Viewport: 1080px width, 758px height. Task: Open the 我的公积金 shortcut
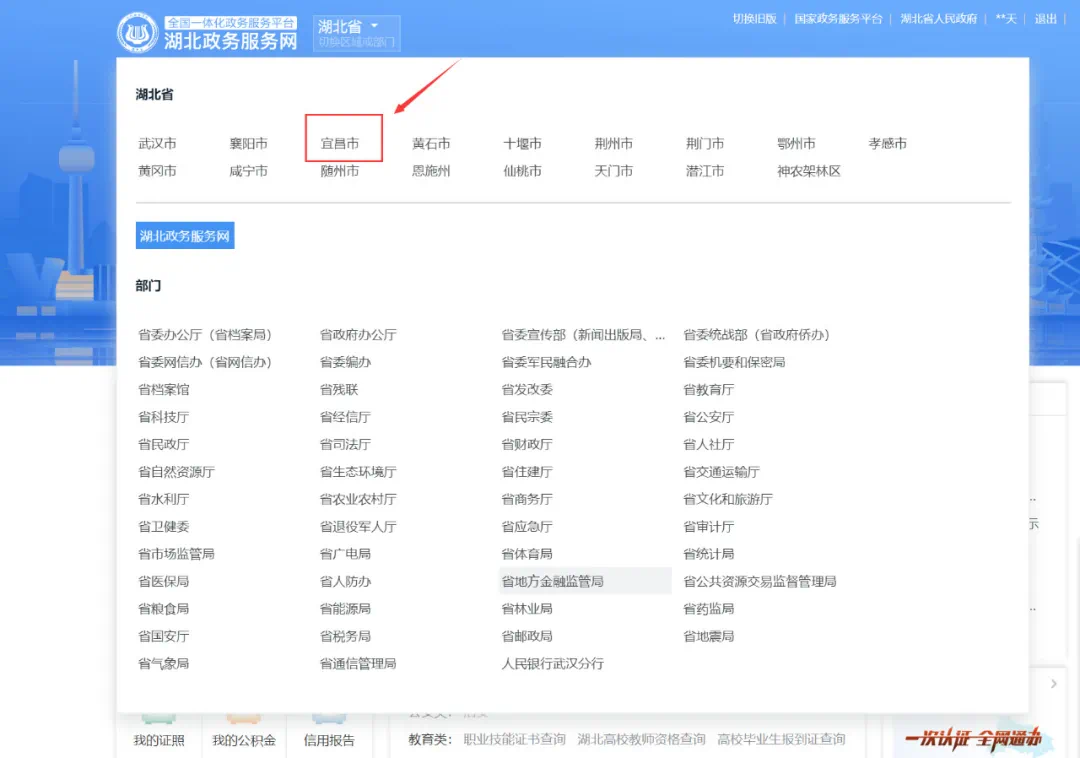pos(243,740)
